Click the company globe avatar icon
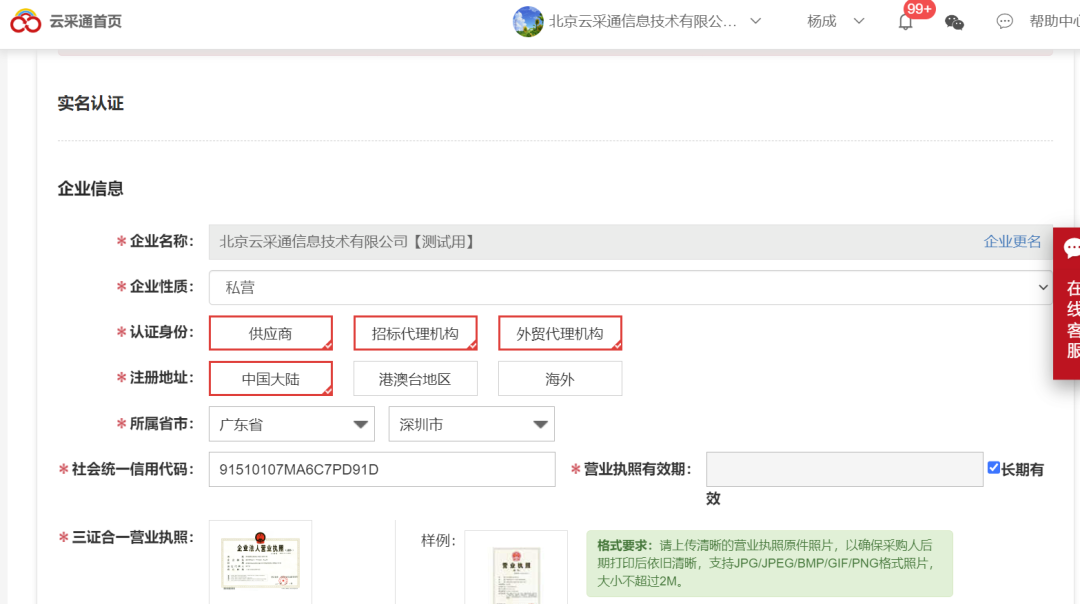1080x604 pixels. [528, 21]
